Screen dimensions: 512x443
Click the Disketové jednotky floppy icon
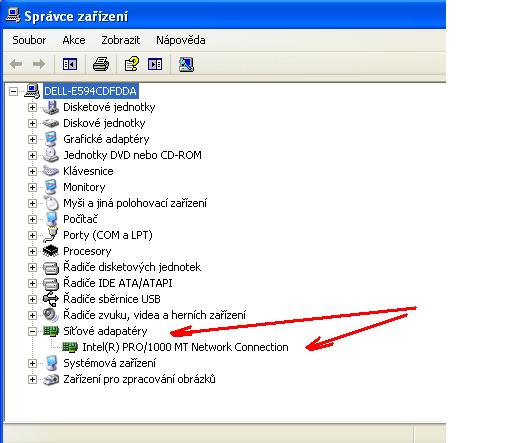(51, 107)
